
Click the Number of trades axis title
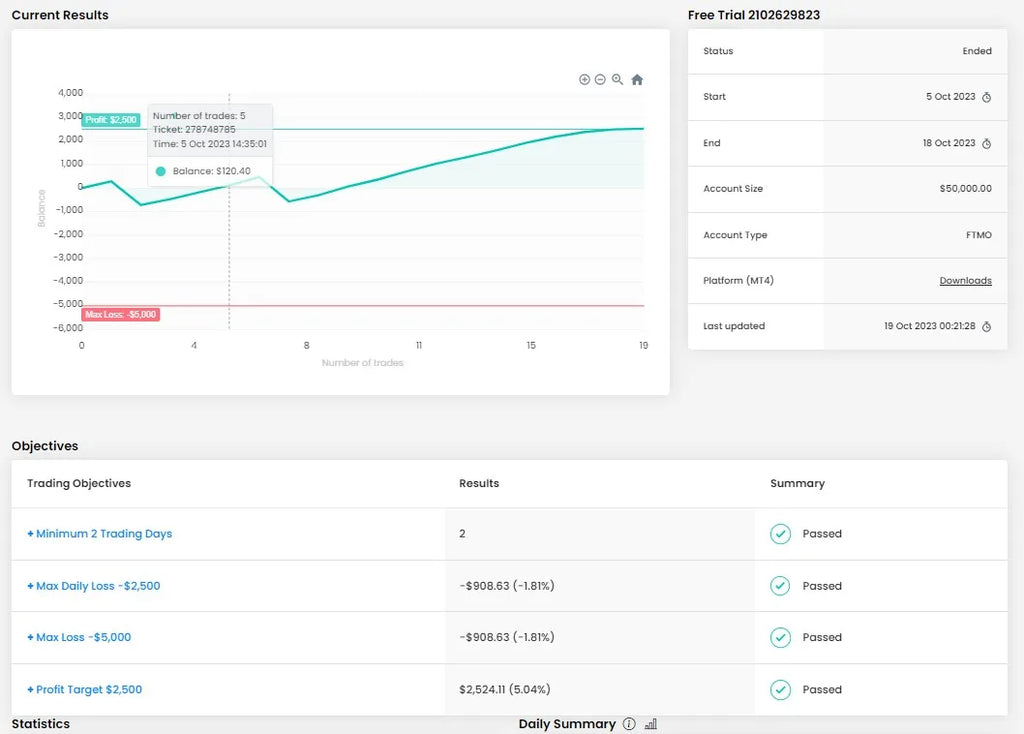(362, 362)
